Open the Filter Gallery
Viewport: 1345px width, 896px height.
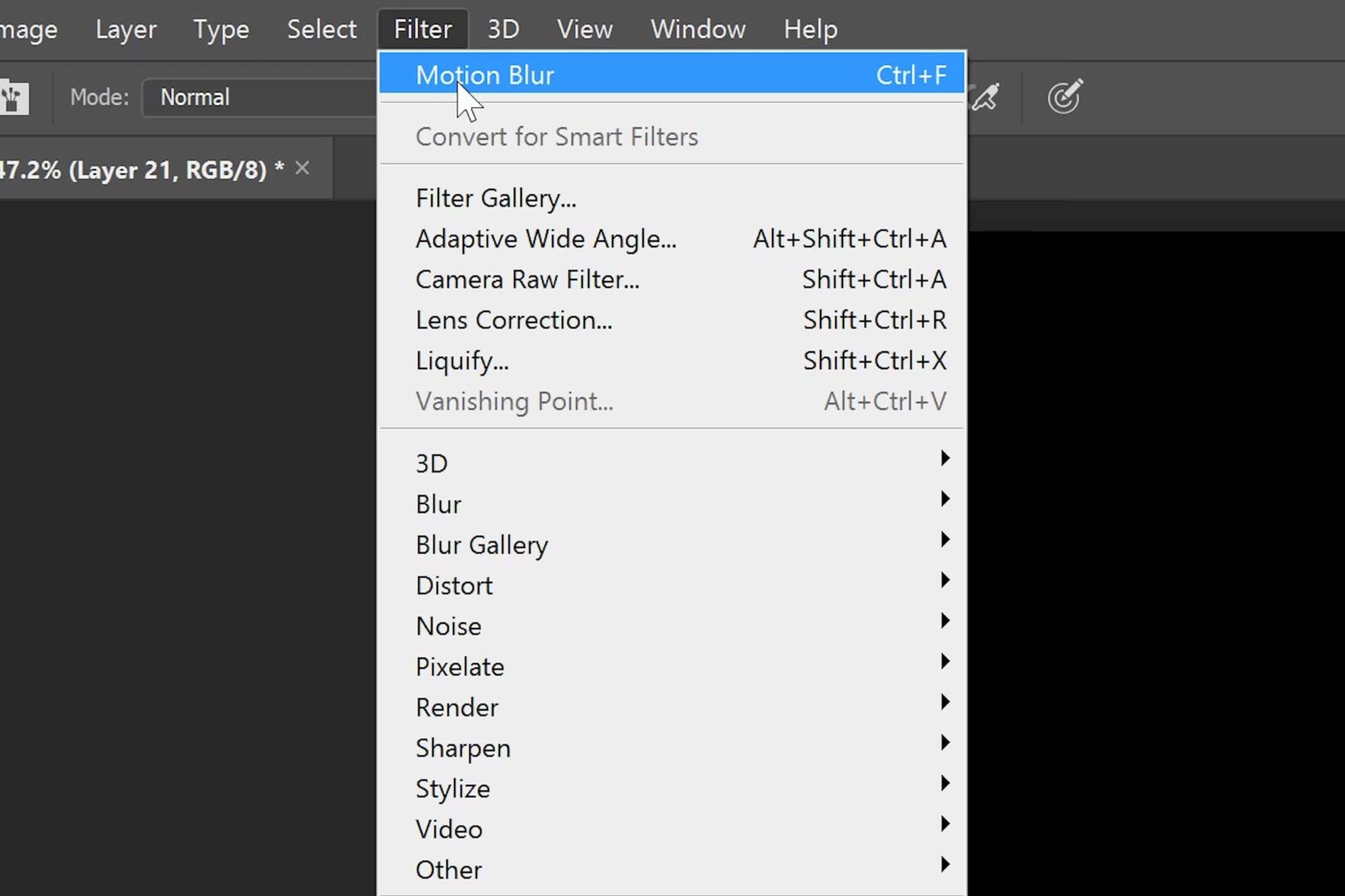click(496, 198)
